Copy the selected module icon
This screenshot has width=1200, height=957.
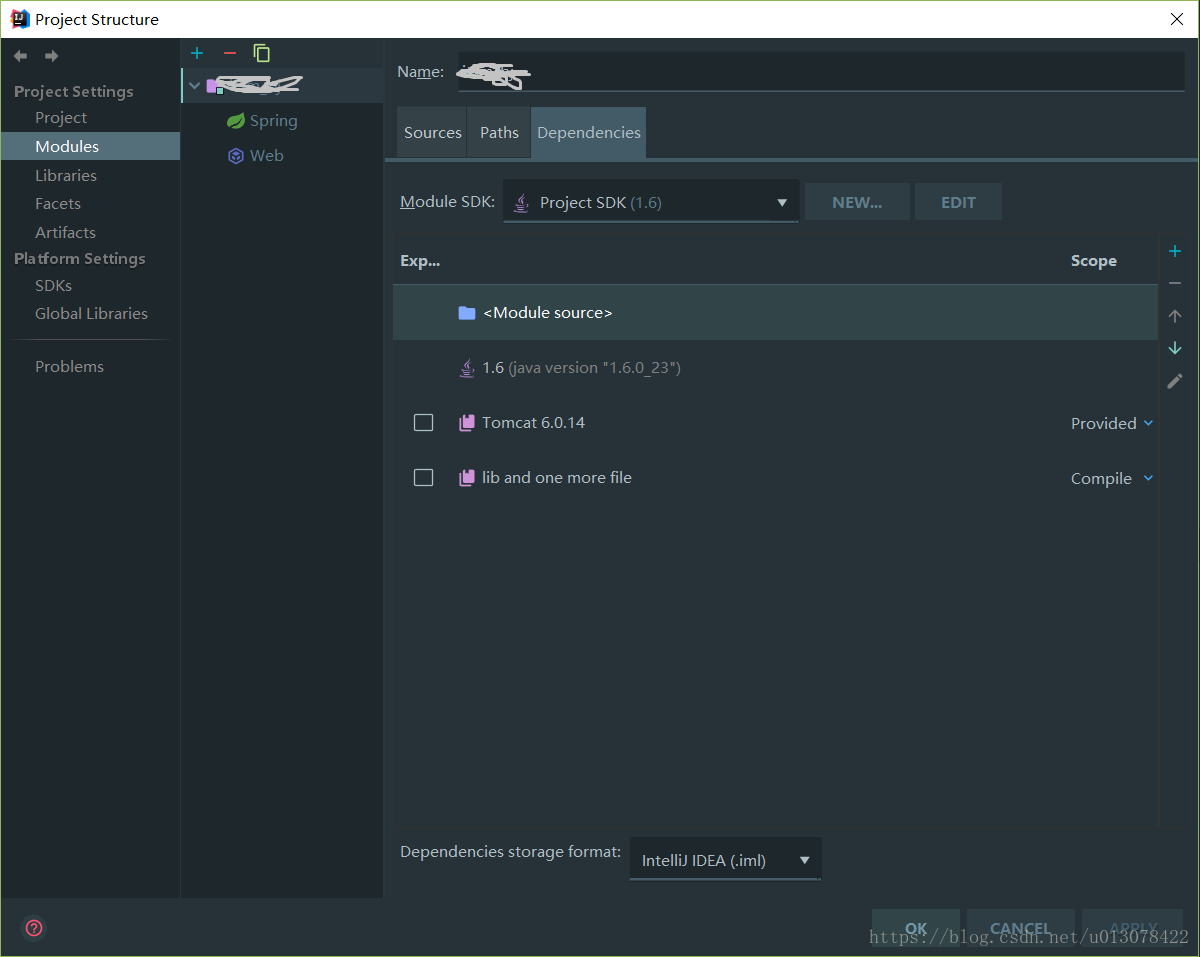tap(262, 53)
